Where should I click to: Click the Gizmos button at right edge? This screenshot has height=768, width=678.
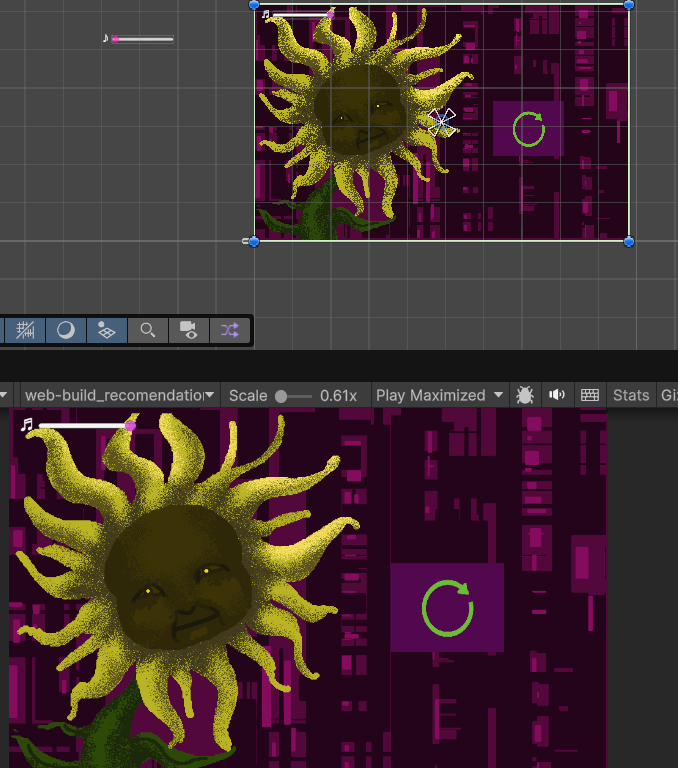[668, 395]
